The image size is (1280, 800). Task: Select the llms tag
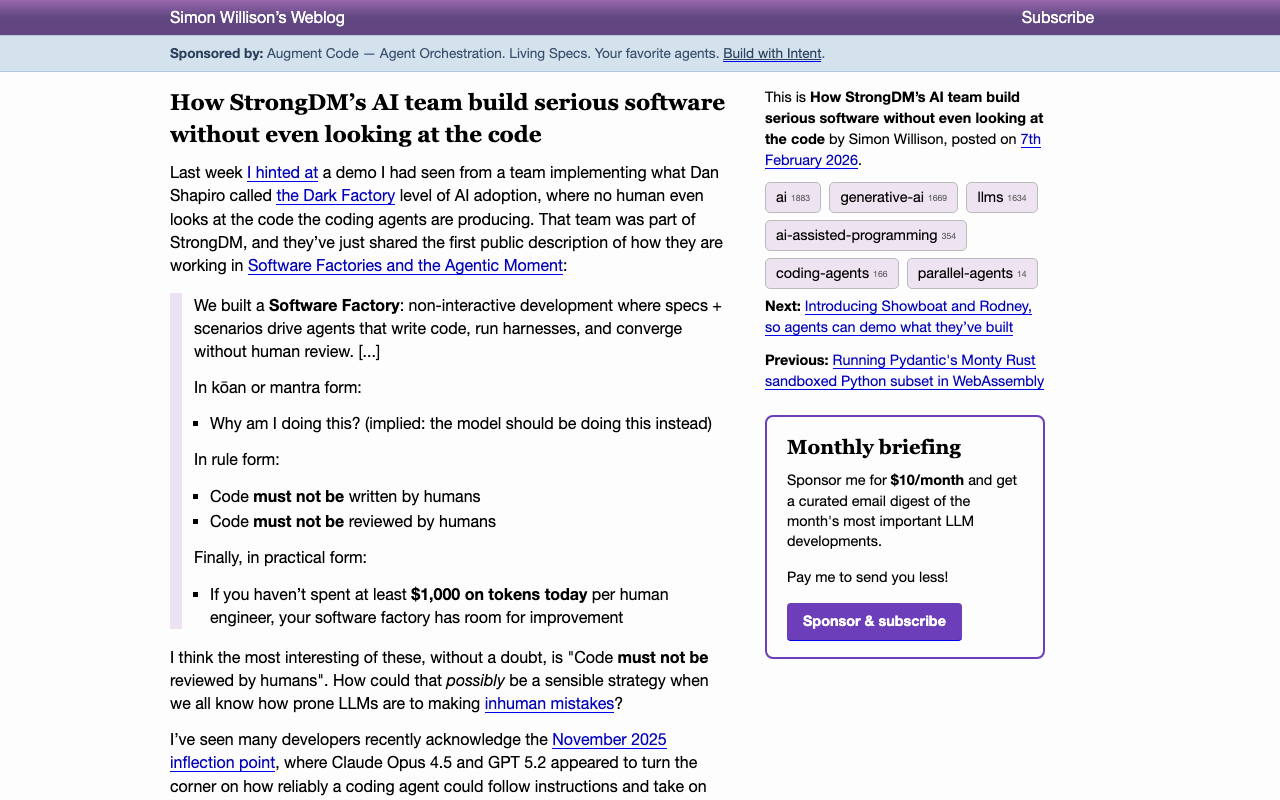pyautogui.click(x=1001, y=197)
